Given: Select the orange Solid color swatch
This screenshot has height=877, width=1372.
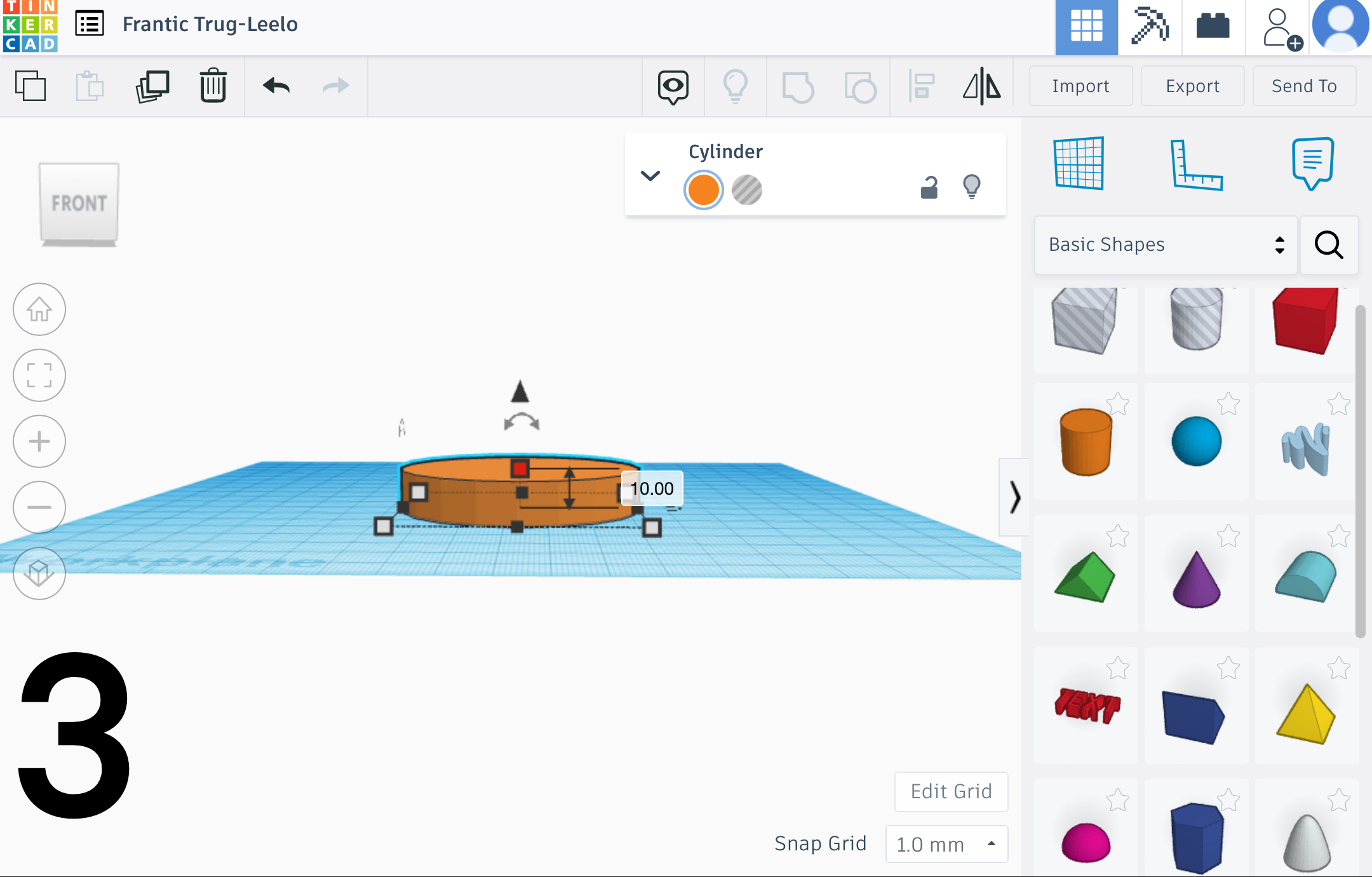Looking at the screenshot, I should coord(704,190).
